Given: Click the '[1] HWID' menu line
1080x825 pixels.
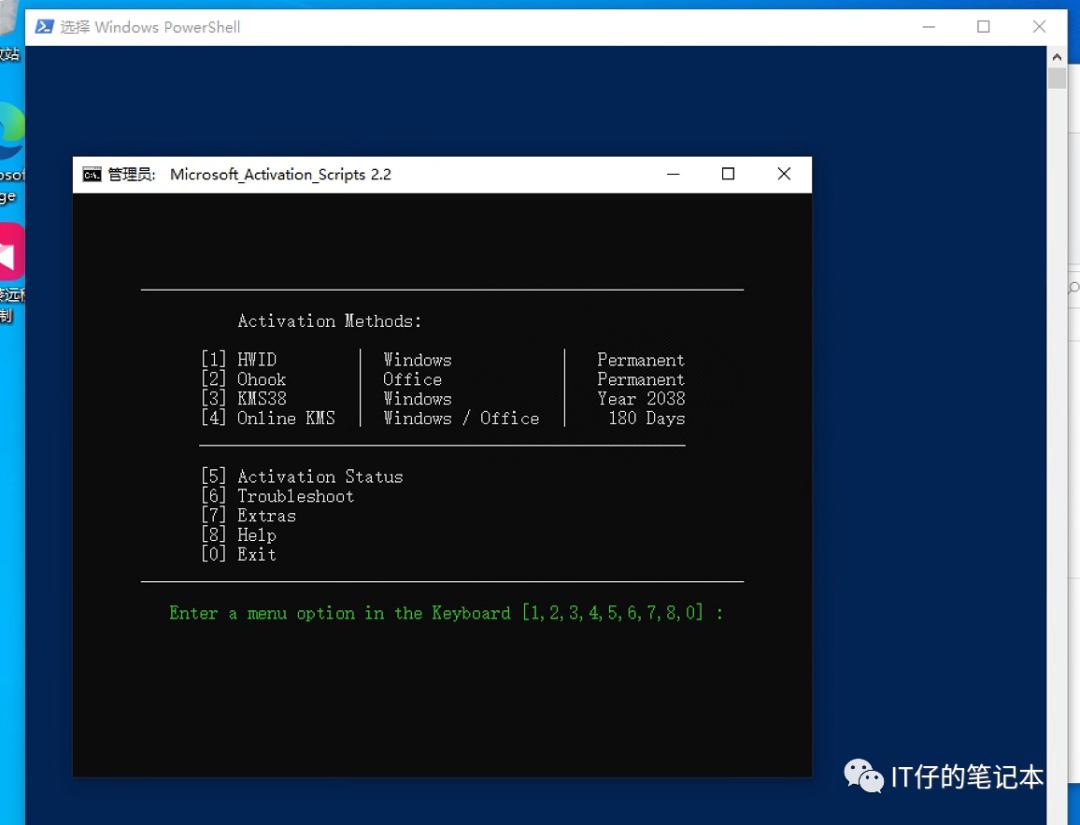Looking at the screenshot, I should [239, 359].
